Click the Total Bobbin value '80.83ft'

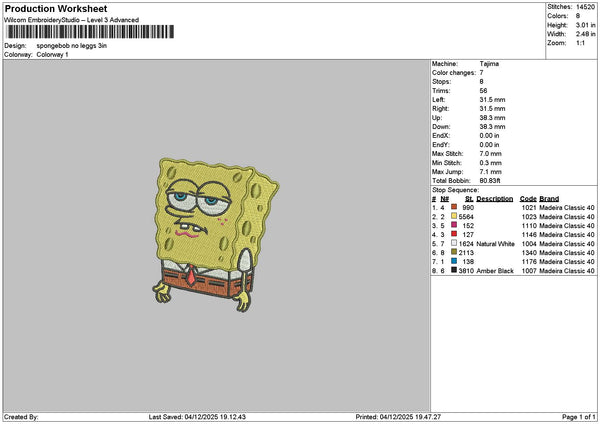[490, 181]
